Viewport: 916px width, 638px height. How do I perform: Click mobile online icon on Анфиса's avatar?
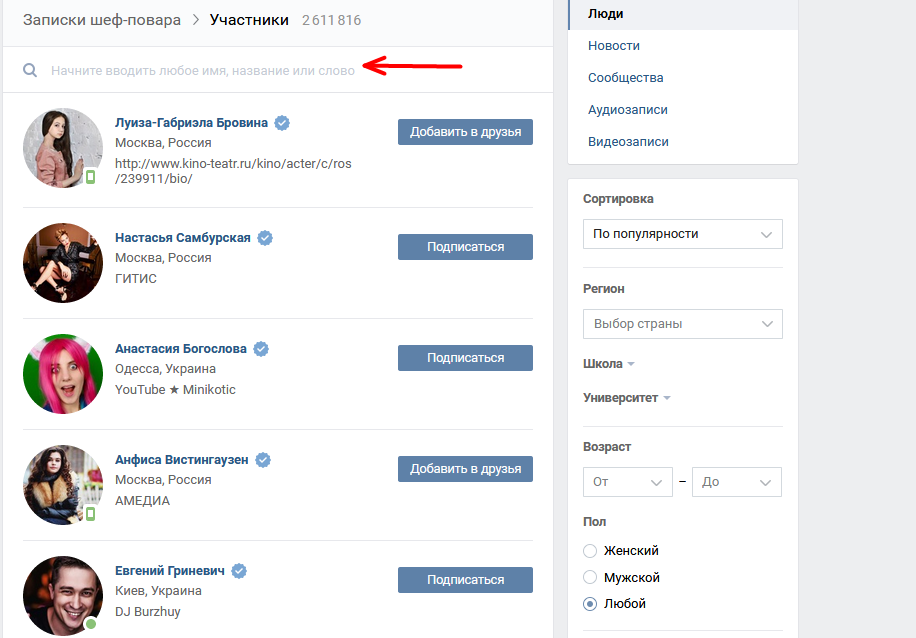(x=91, y=514)
